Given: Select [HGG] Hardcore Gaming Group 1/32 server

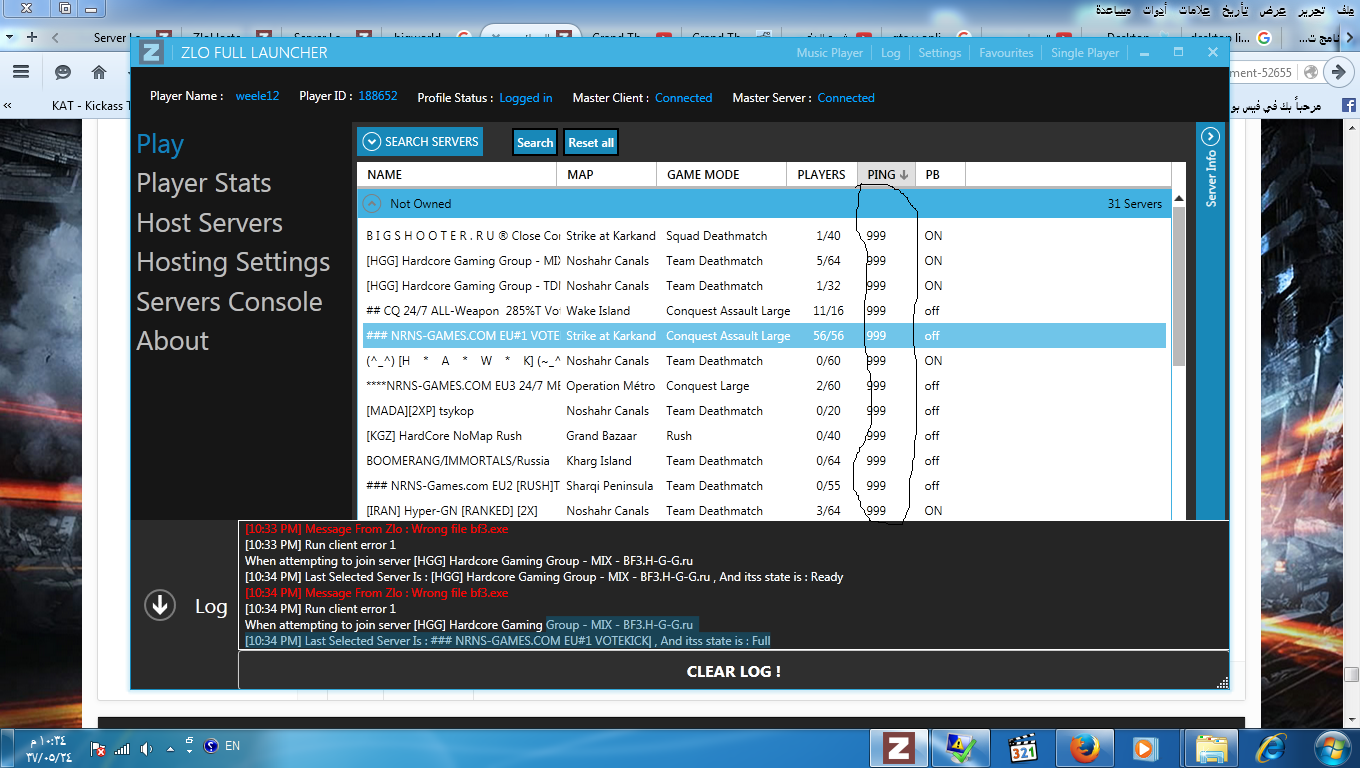Looking at the screenshot, I should [762, 286].
